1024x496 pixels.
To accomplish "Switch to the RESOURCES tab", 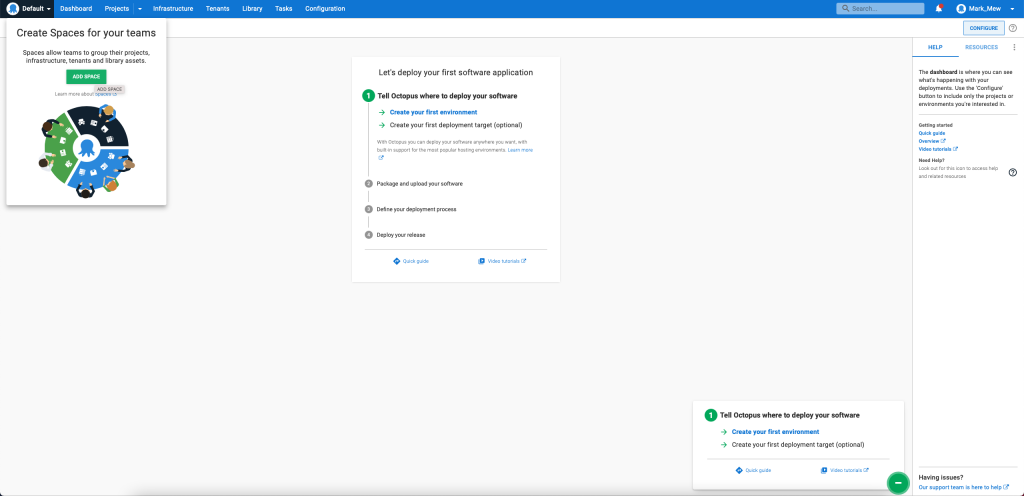I will click(x=982, y=48).
